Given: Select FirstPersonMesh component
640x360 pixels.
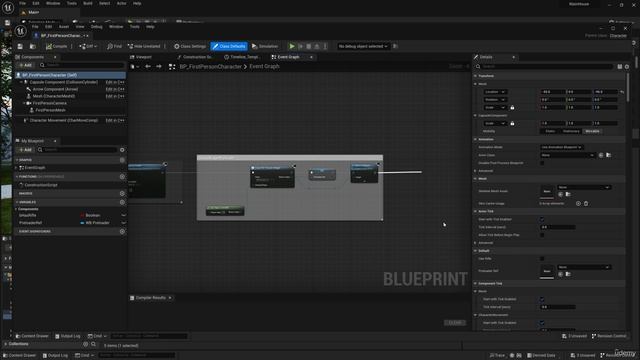Looking at the screenshot, I should (50, 110).
